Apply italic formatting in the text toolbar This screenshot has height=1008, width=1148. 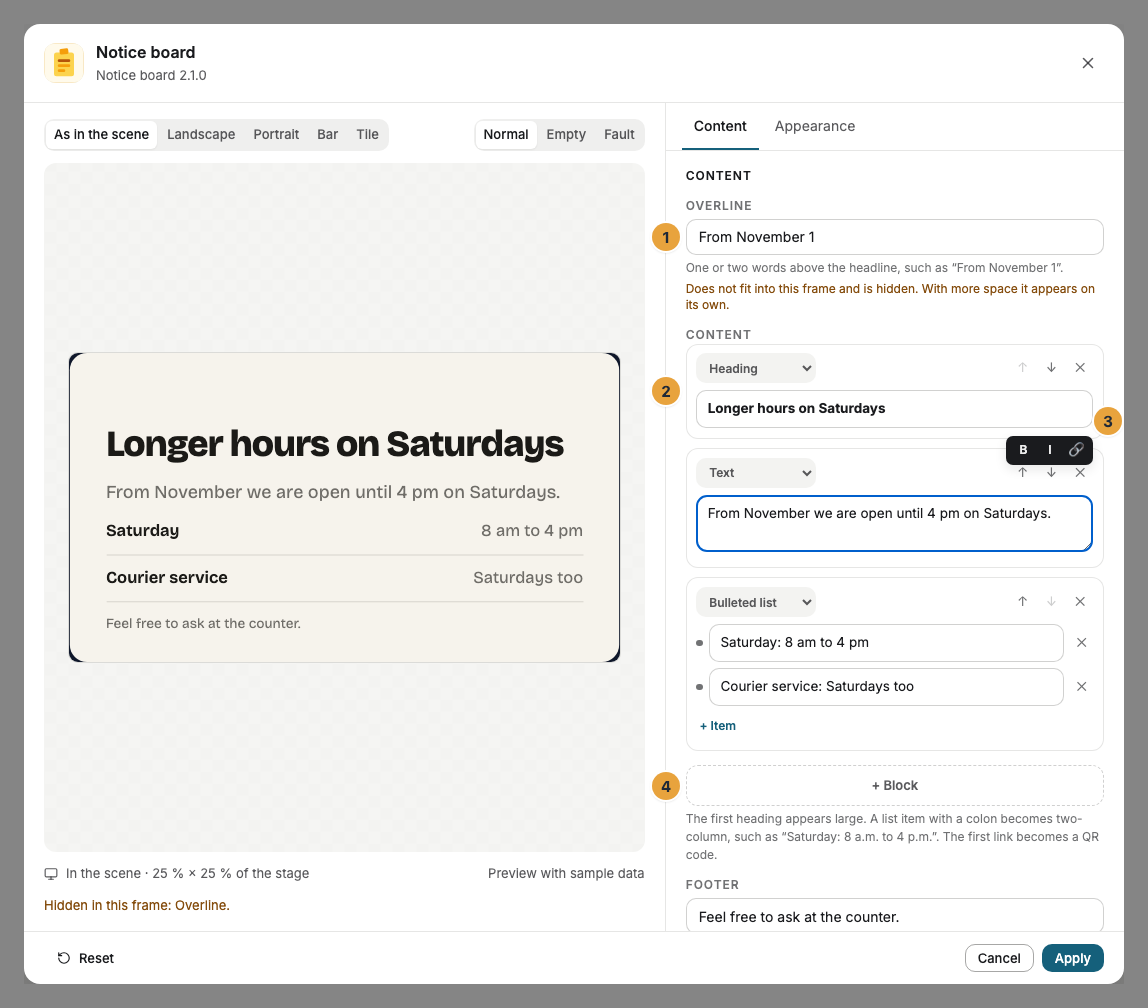point(1049,450)
